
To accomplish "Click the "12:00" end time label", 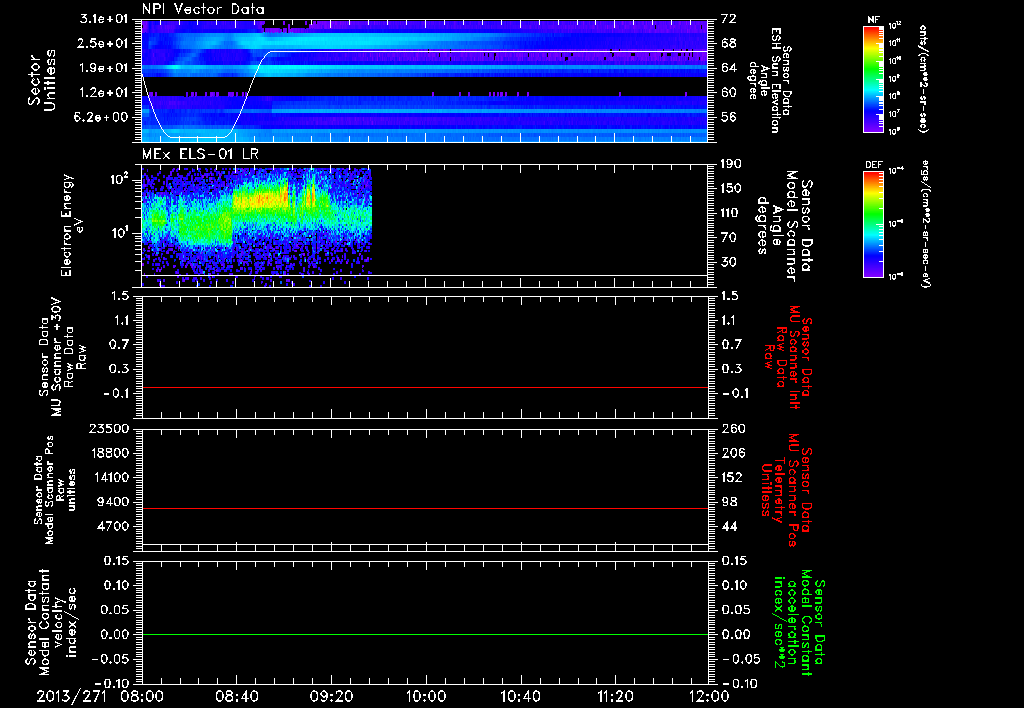I will (709, 696).
